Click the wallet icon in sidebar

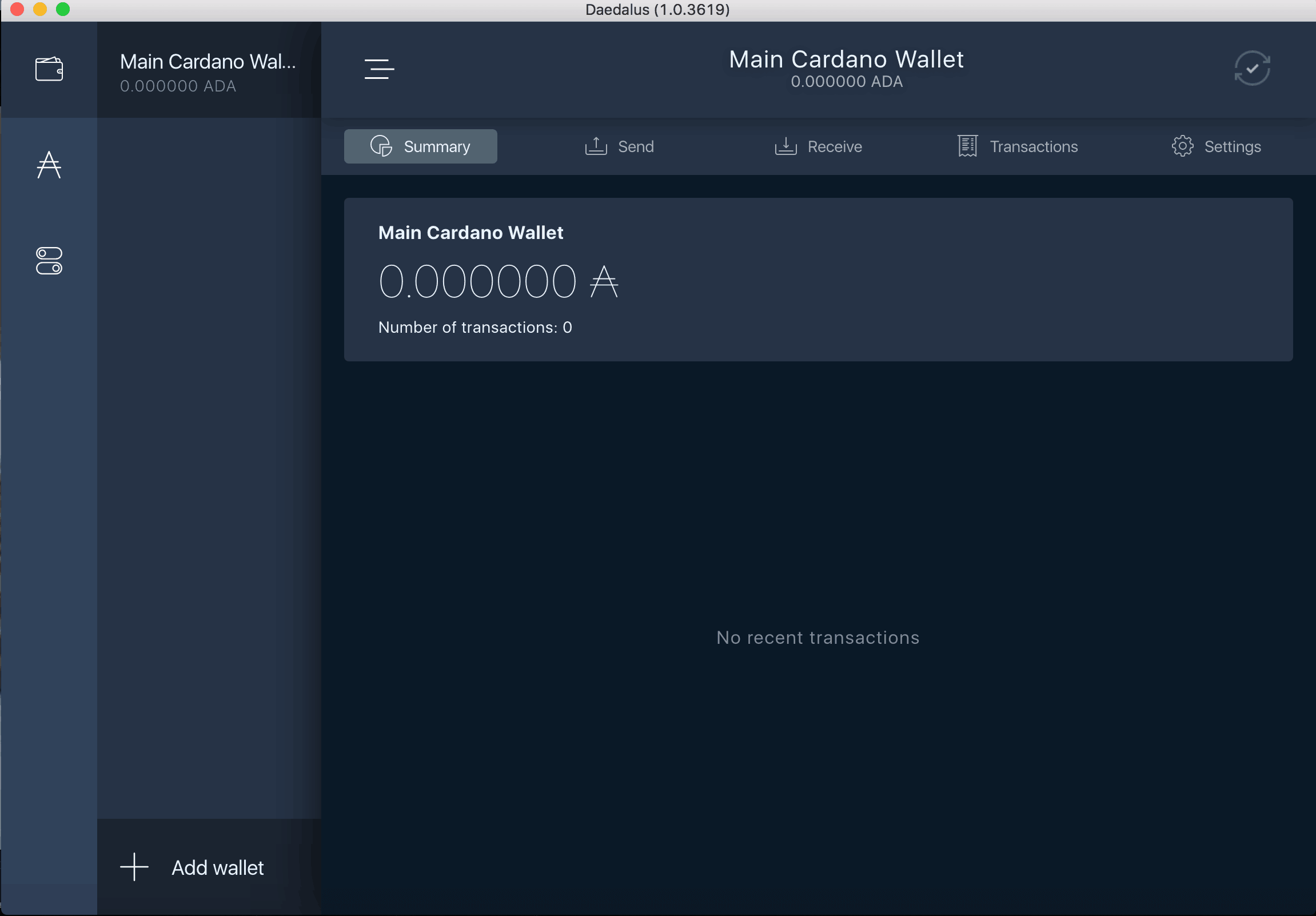[50, 67]
